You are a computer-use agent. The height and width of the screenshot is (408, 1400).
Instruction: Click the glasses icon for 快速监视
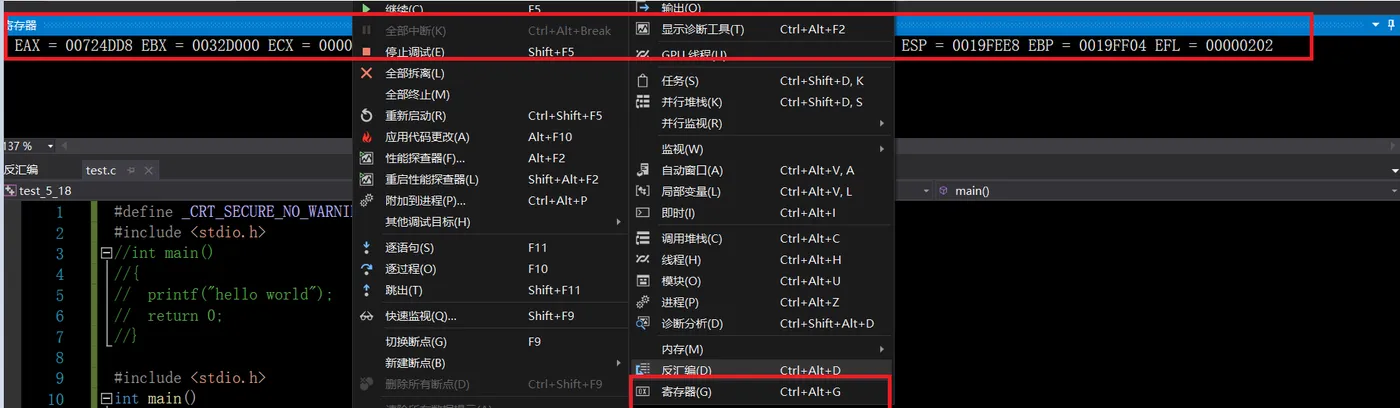[x=366, y=316]
